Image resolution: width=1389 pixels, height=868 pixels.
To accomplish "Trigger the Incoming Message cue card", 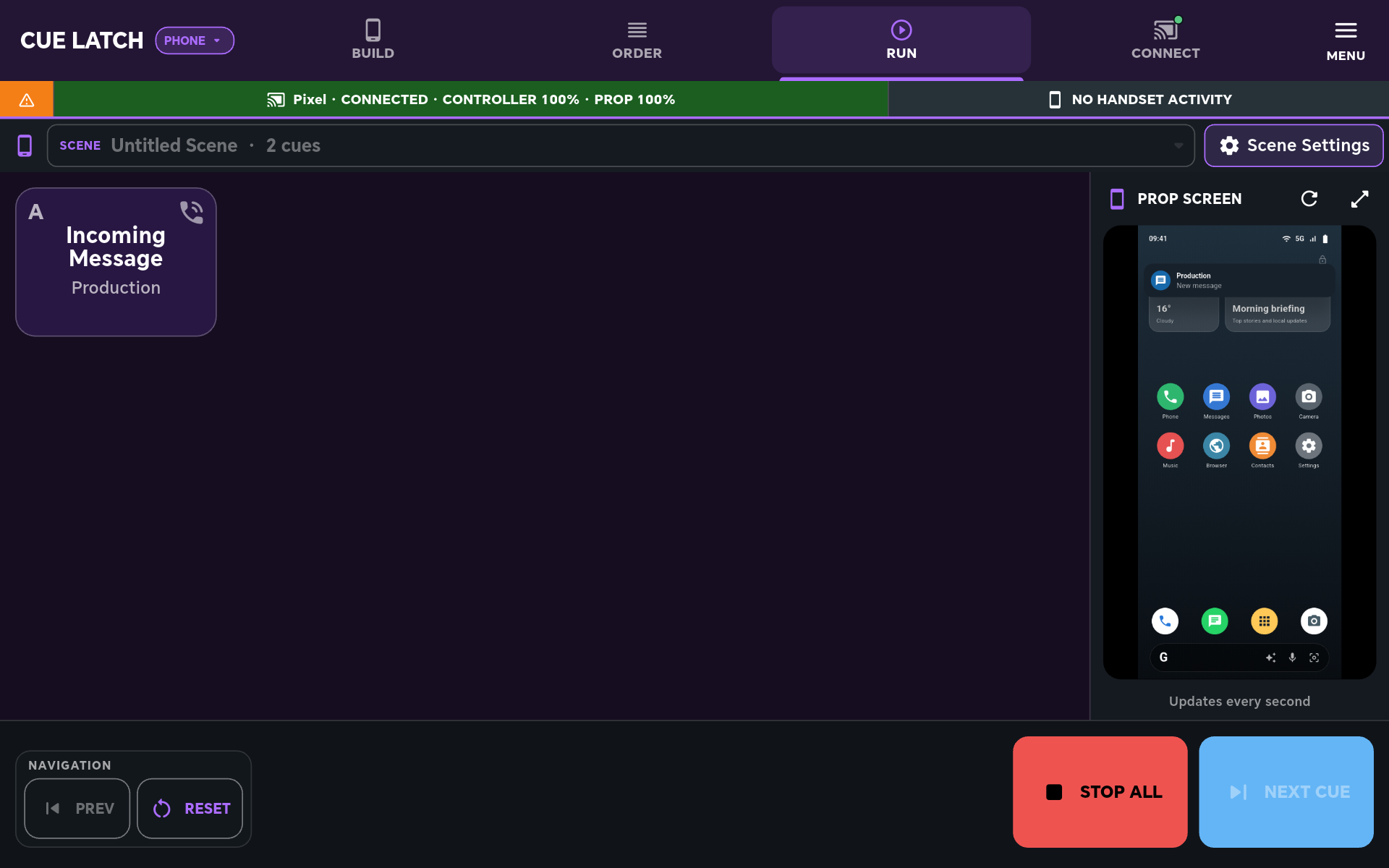I will [x=116, y=262].
